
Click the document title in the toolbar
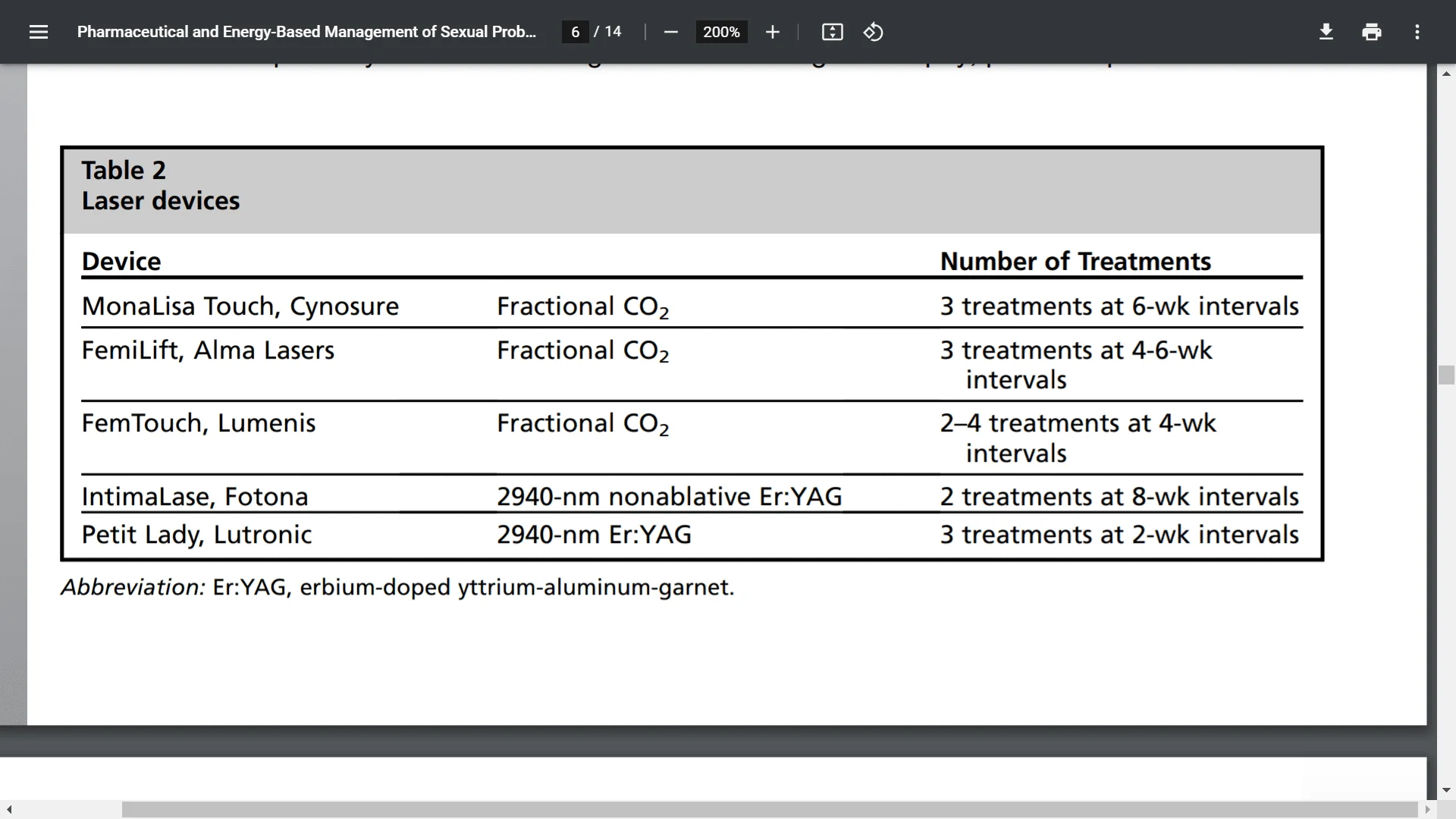[306, 32]
